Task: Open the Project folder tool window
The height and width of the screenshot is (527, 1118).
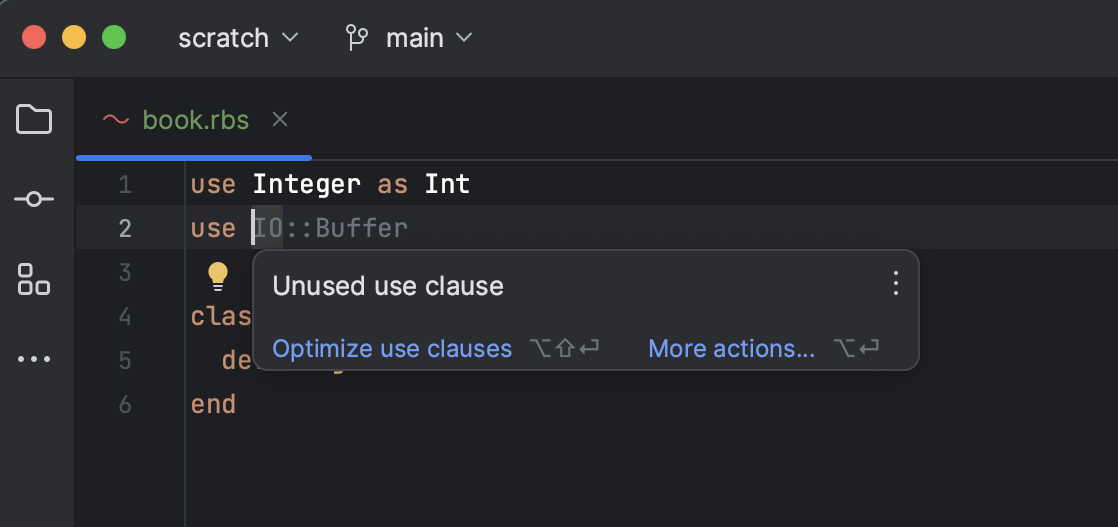Action: (x=34, y=119)
